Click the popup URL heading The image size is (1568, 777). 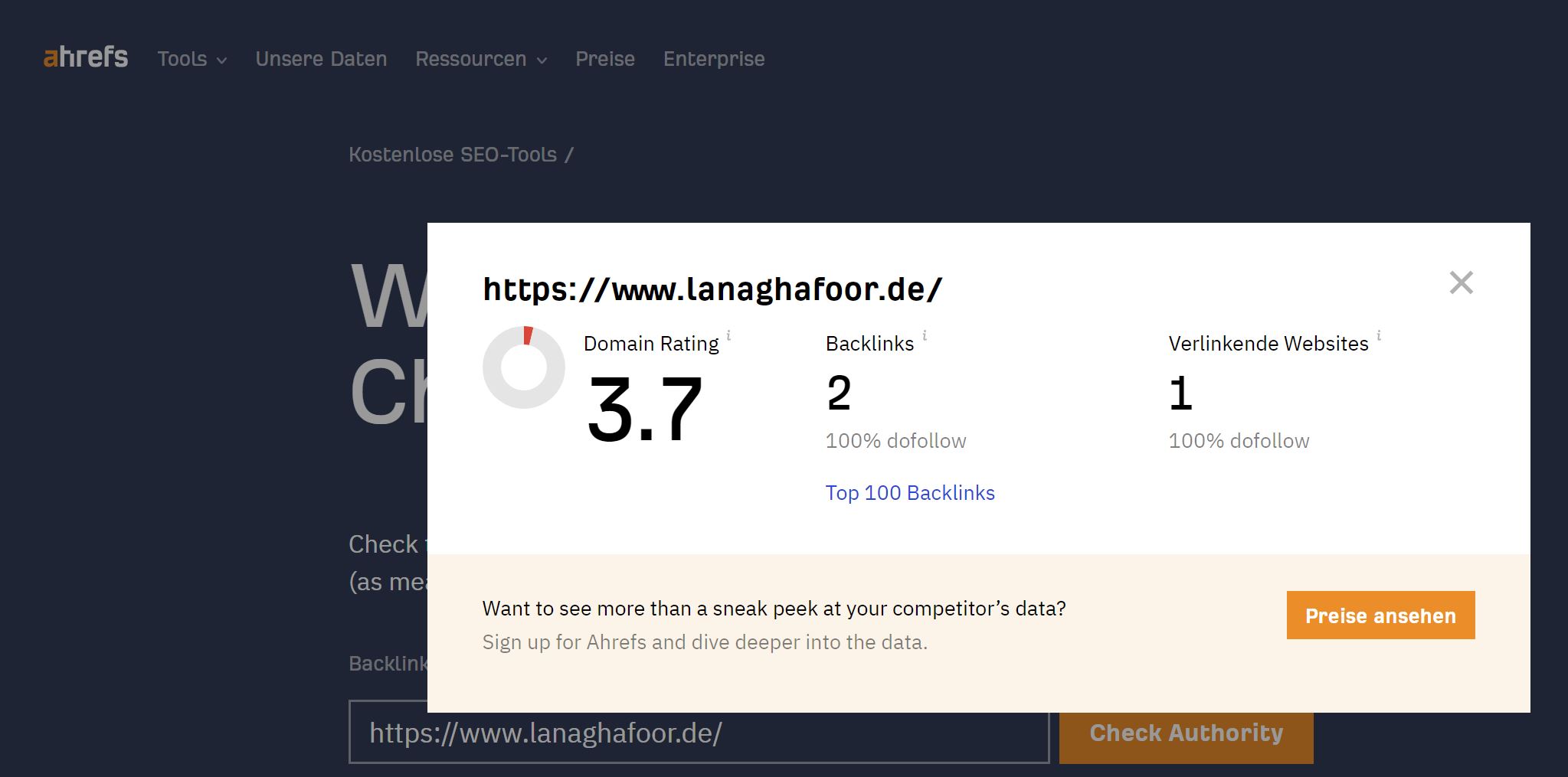712,289
